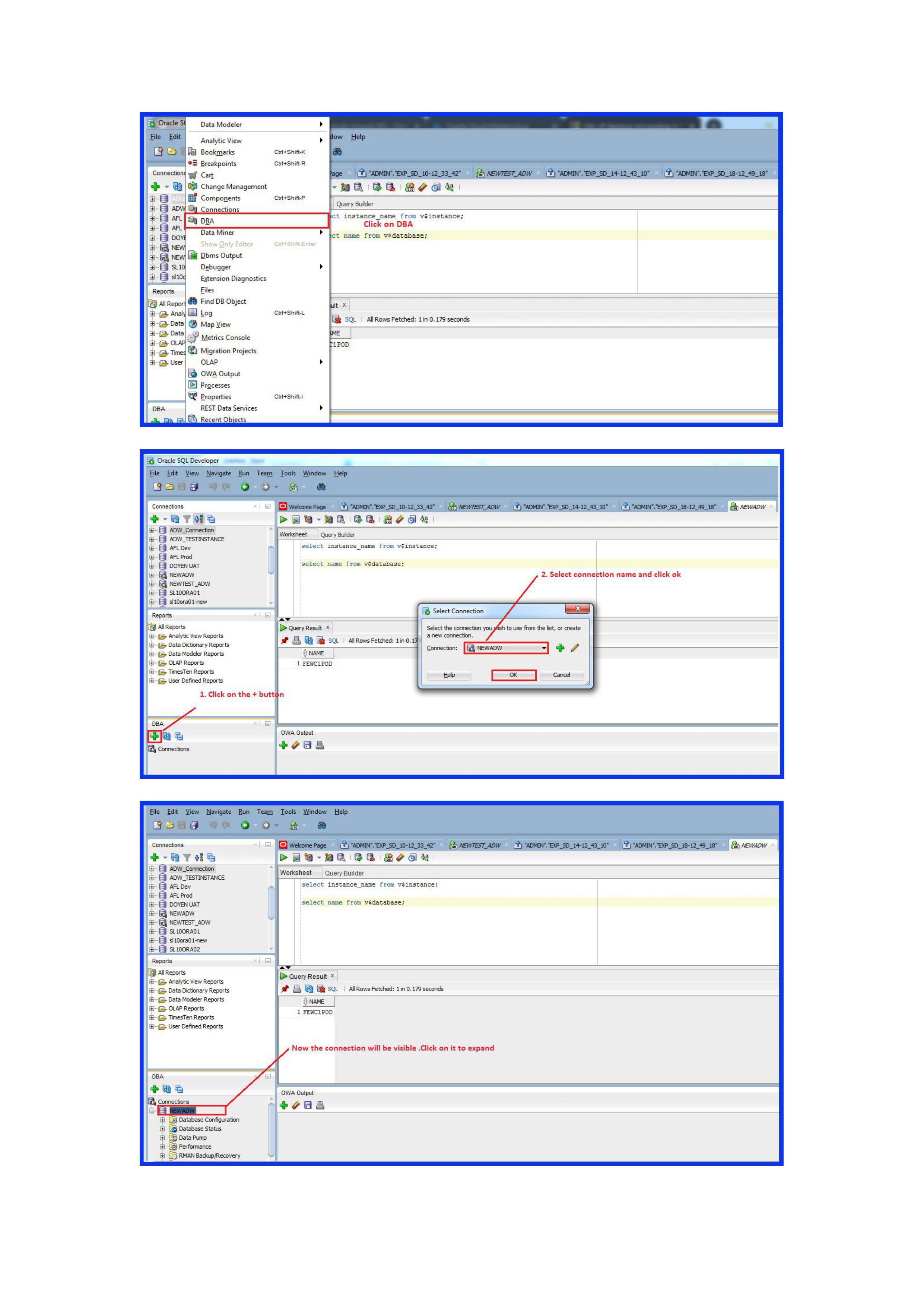Open the Tools menu in middle screenshot

(288, 473)
